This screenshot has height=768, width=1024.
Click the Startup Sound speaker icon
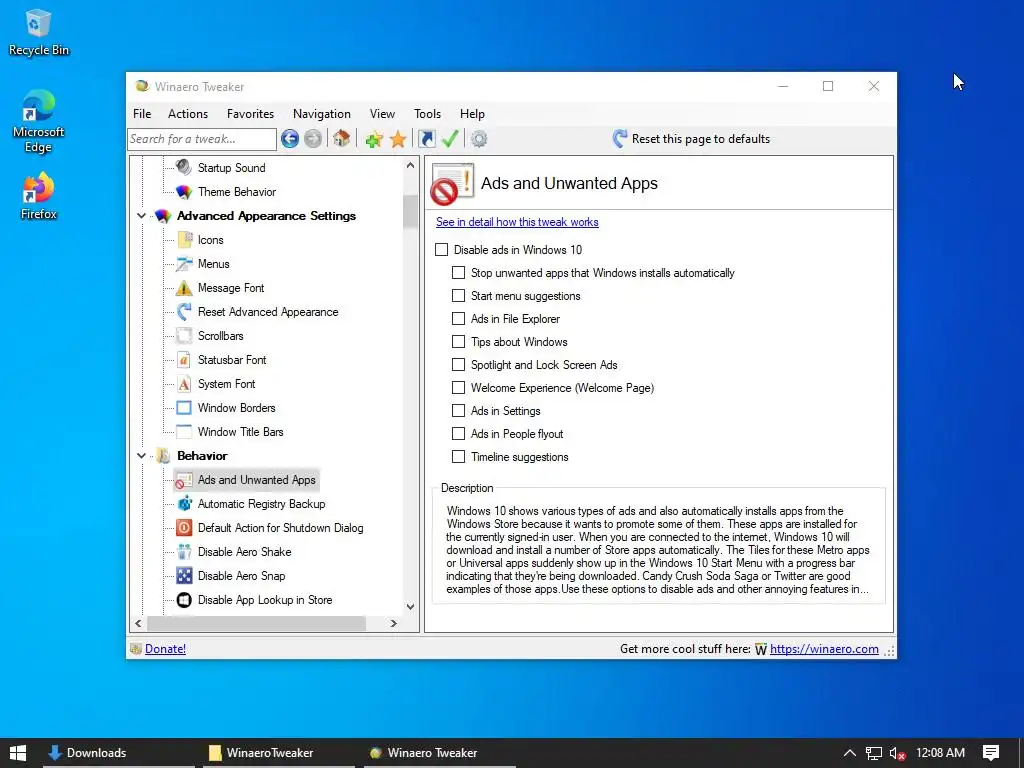click(184, 167)
